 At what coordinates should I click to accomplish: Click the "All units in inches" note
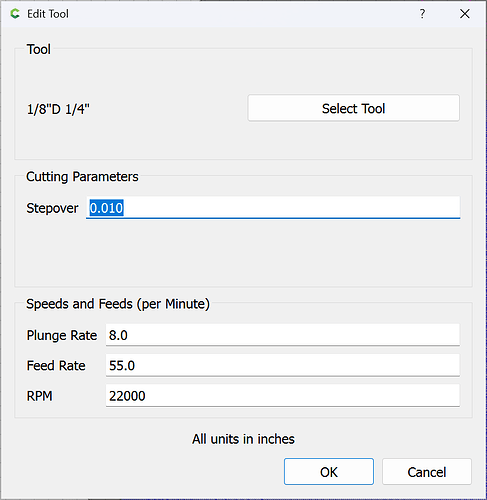click(x=243, y=439)
